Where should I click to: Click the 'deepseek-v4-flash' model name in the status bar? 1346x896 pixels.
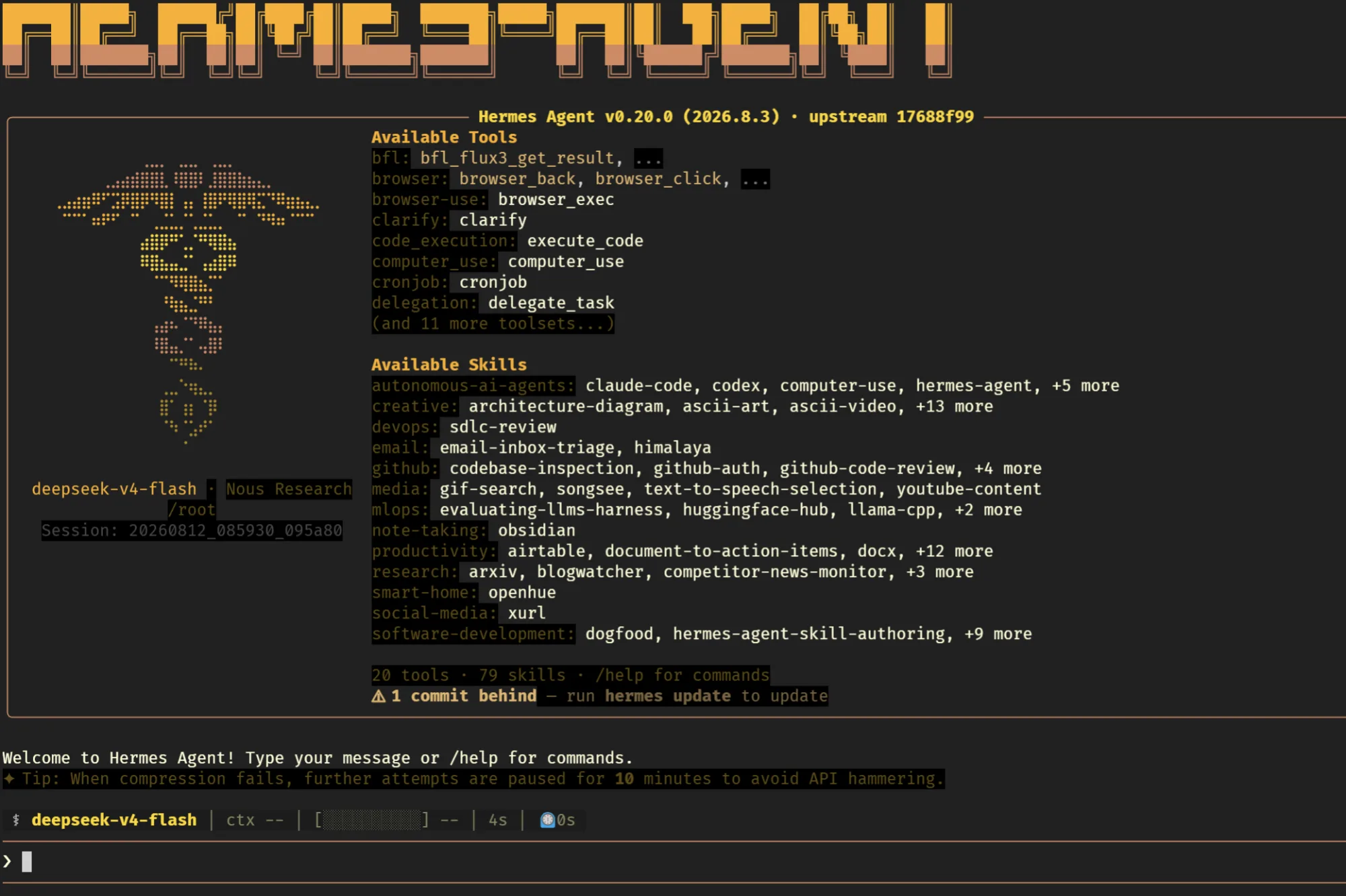pos(114,820)
